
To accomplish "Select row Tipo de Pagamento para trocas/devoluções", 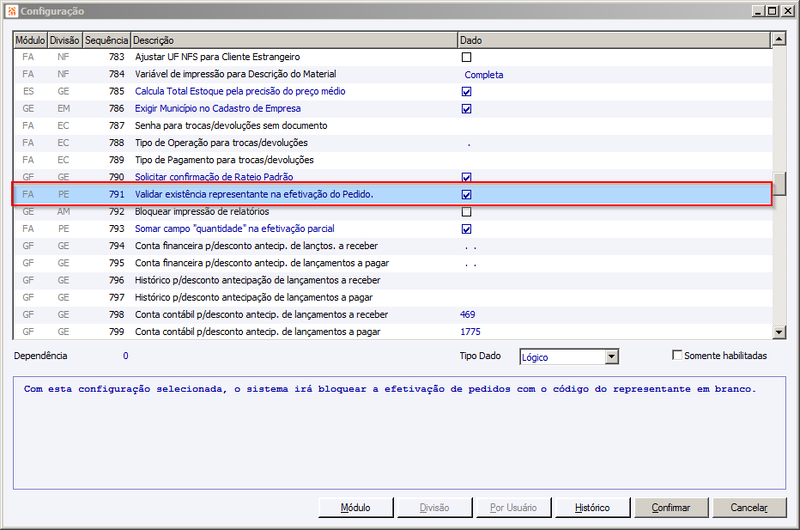I will 392,160.
